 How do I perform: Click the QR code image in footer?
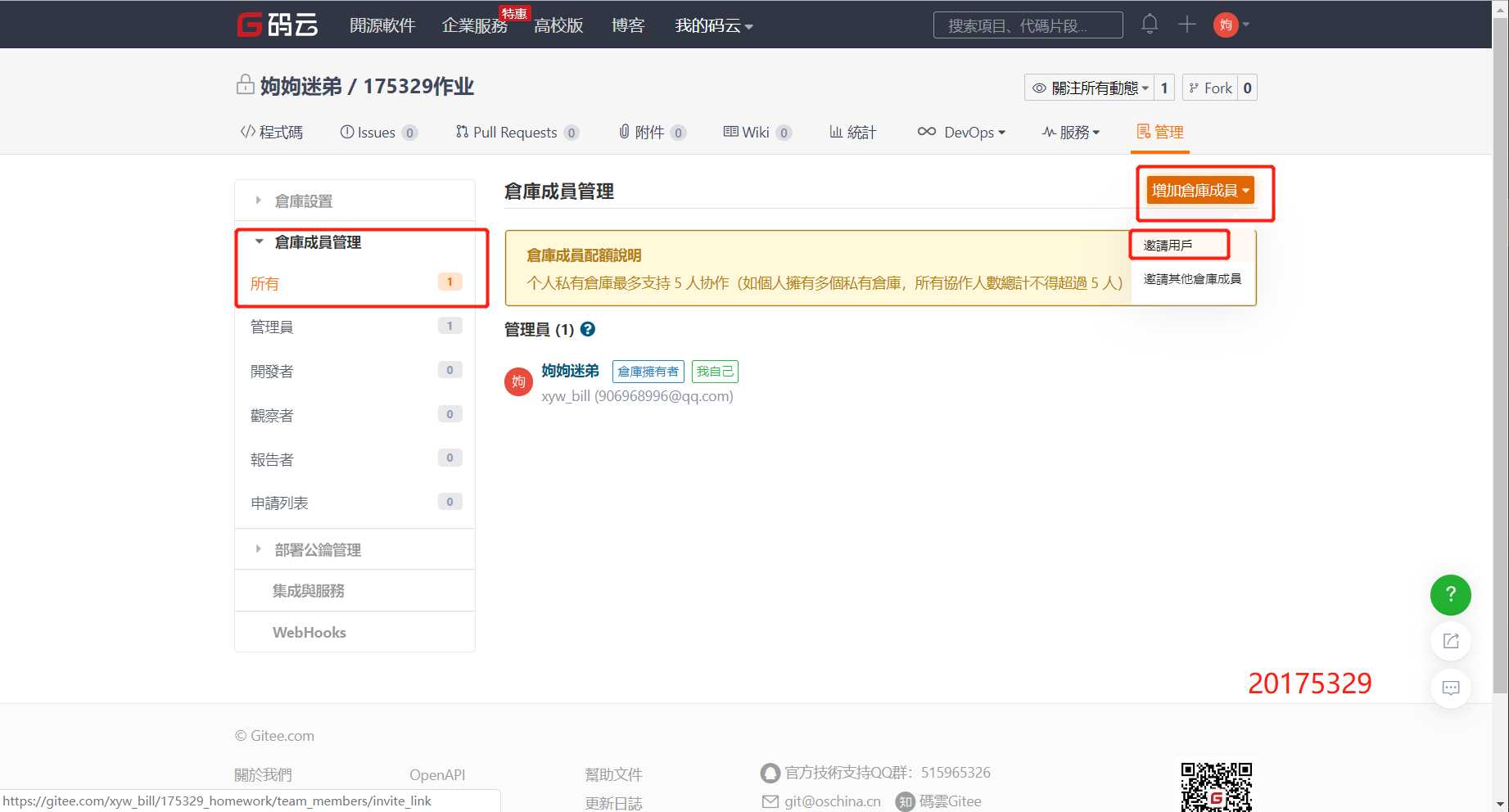click(1216, 787)
